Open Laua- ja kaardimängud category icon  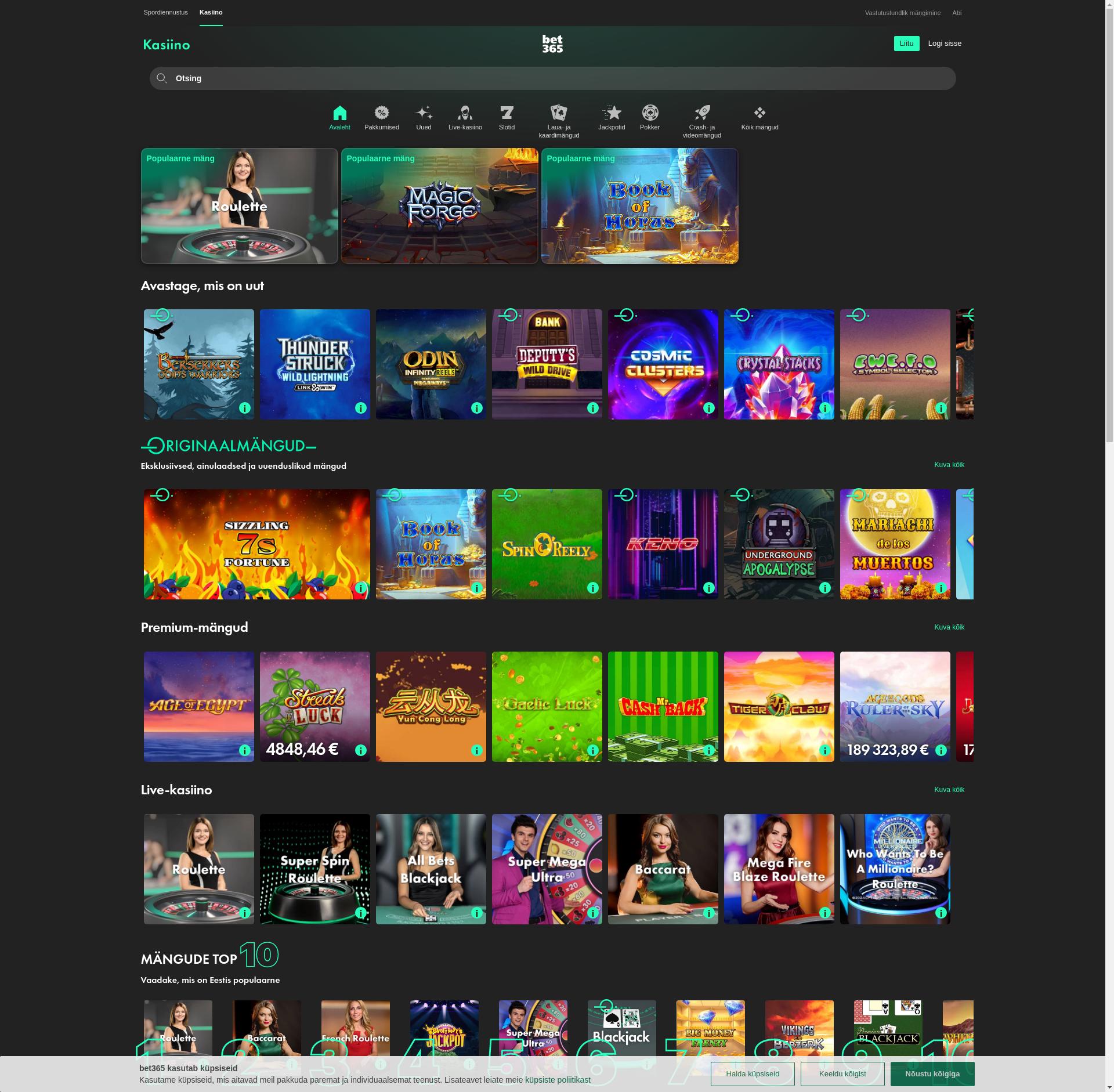(558, 112)
